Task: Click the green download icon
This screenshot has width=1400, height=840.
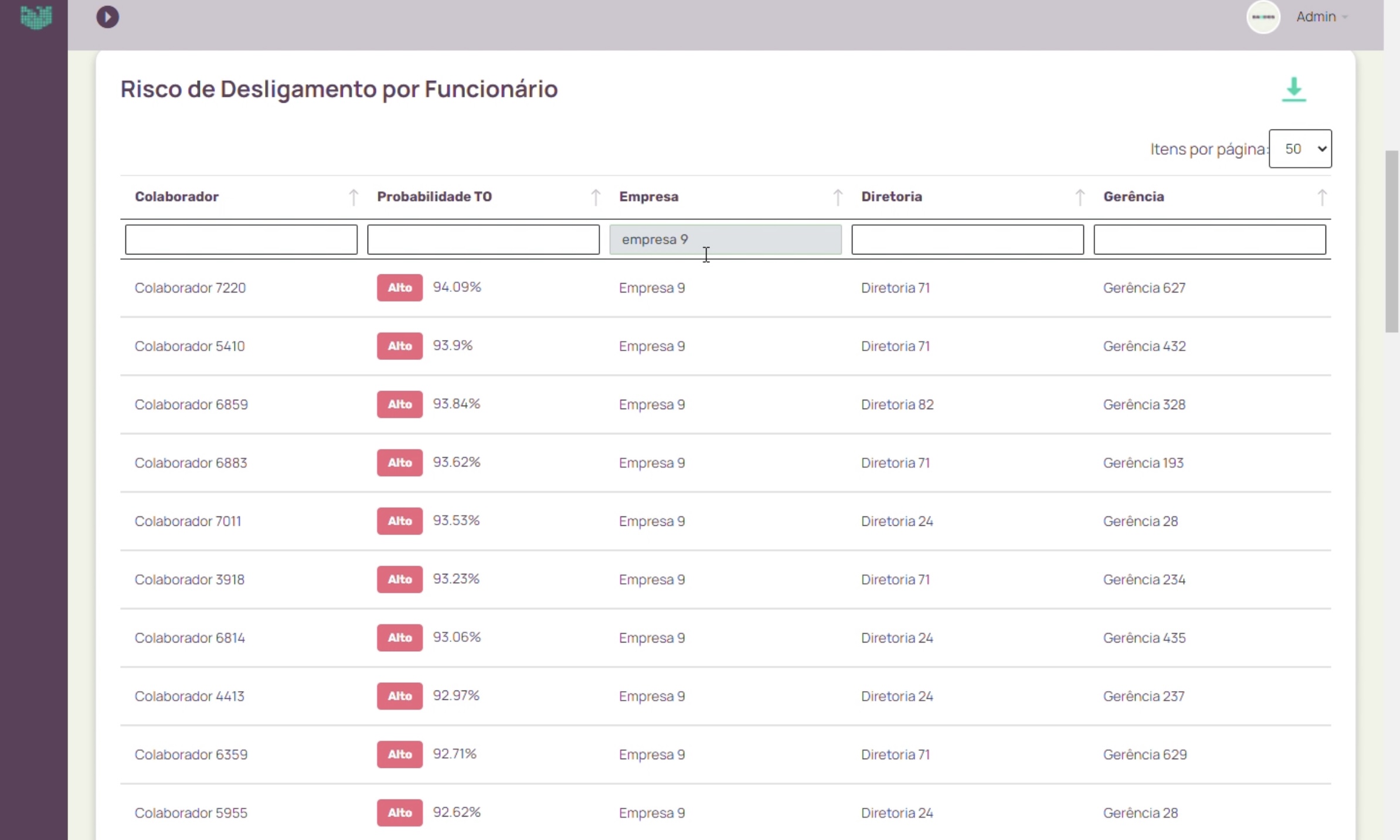Action: [1293, 90]
